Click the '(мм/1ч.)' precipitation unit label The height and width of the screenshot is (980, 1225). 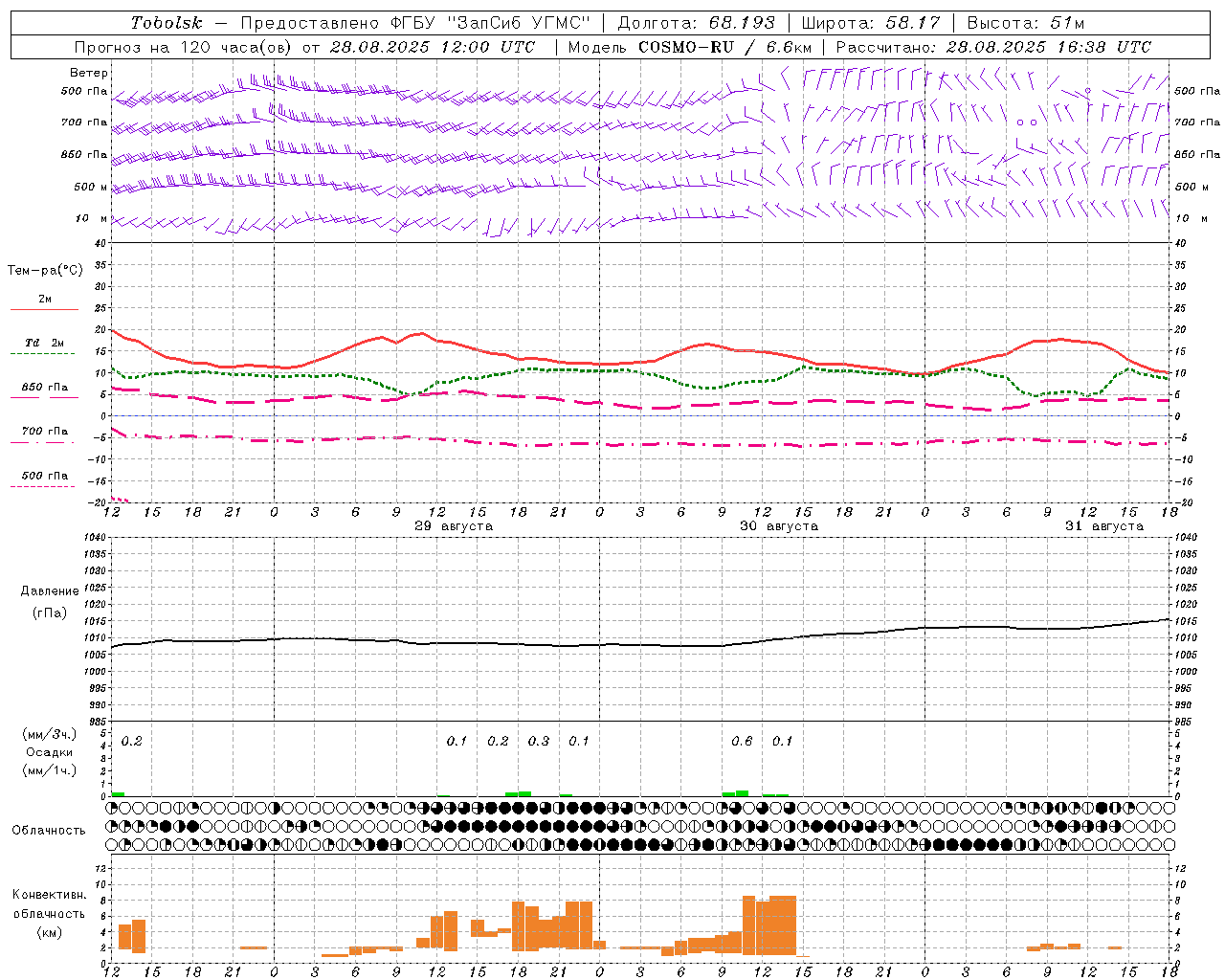pyautogui.click(x=50, y=771)
